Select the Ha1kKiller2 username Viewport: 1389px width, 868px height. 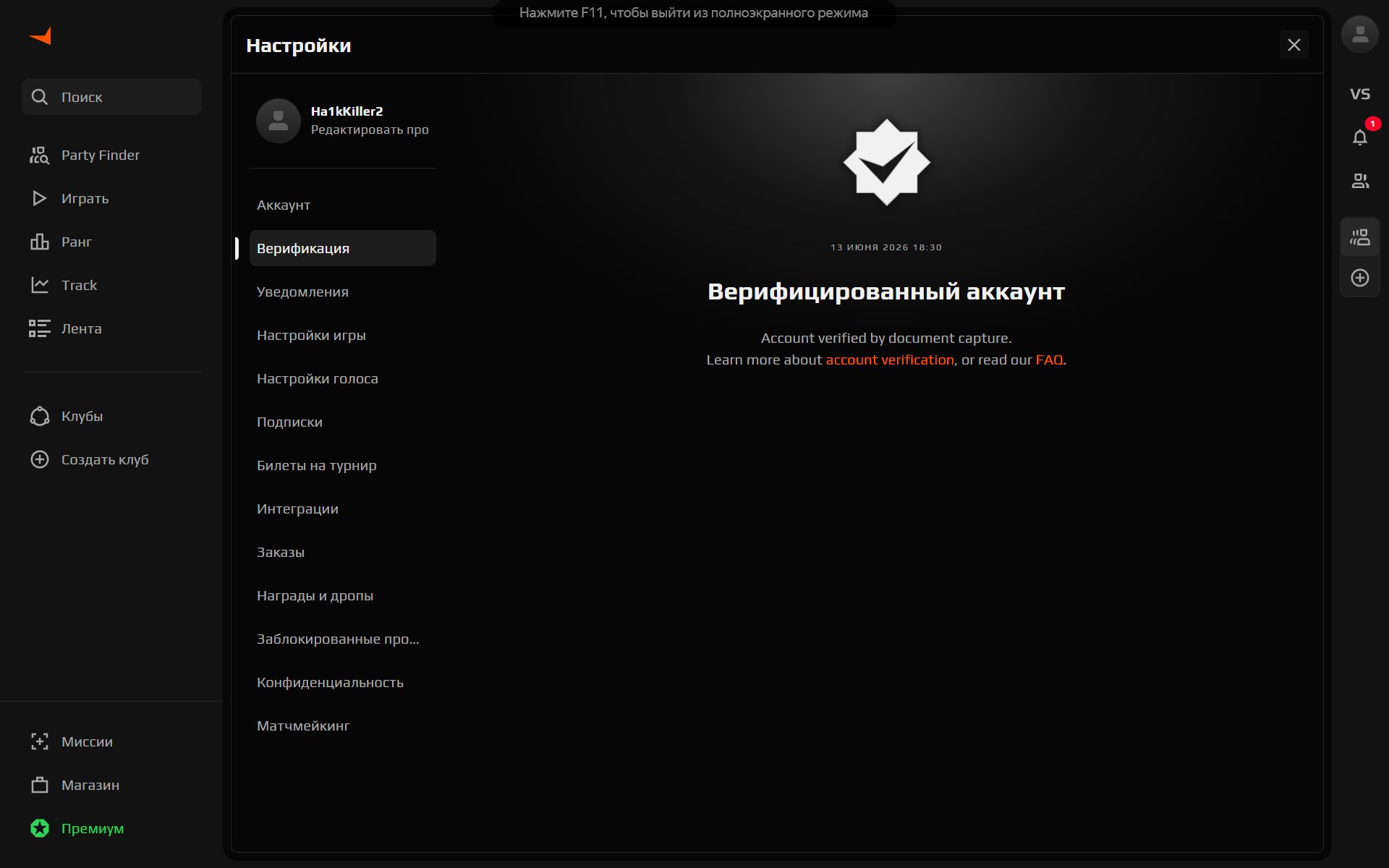(347, 111)
